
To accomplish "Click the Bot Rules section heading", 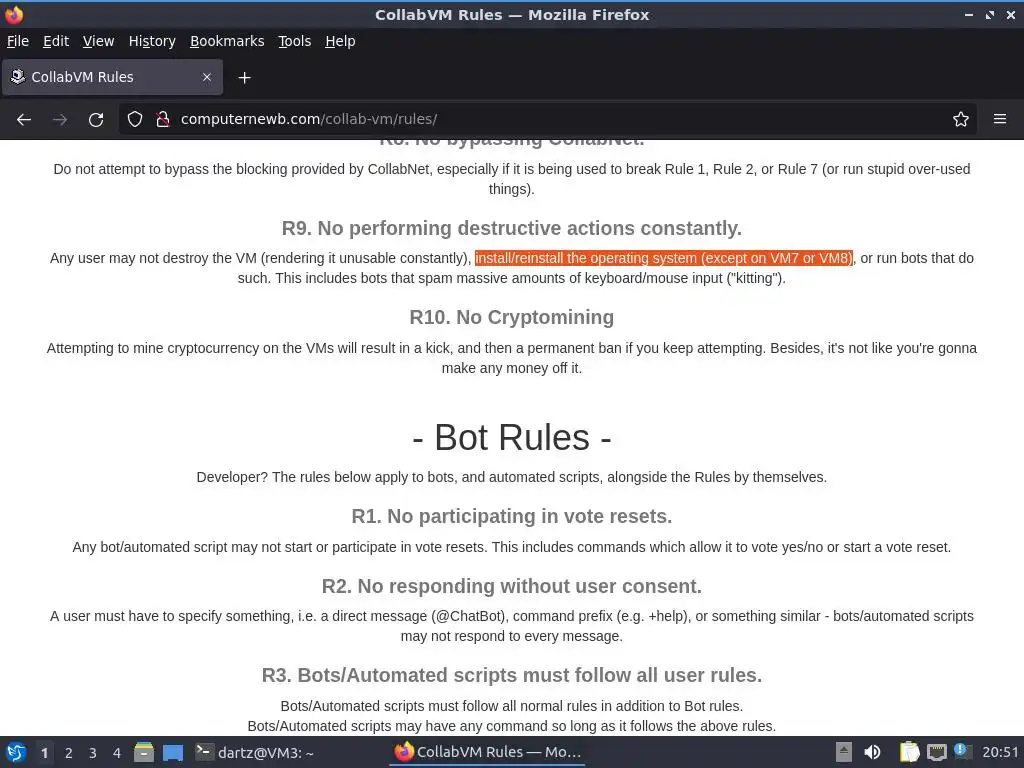I will (512, 437).
